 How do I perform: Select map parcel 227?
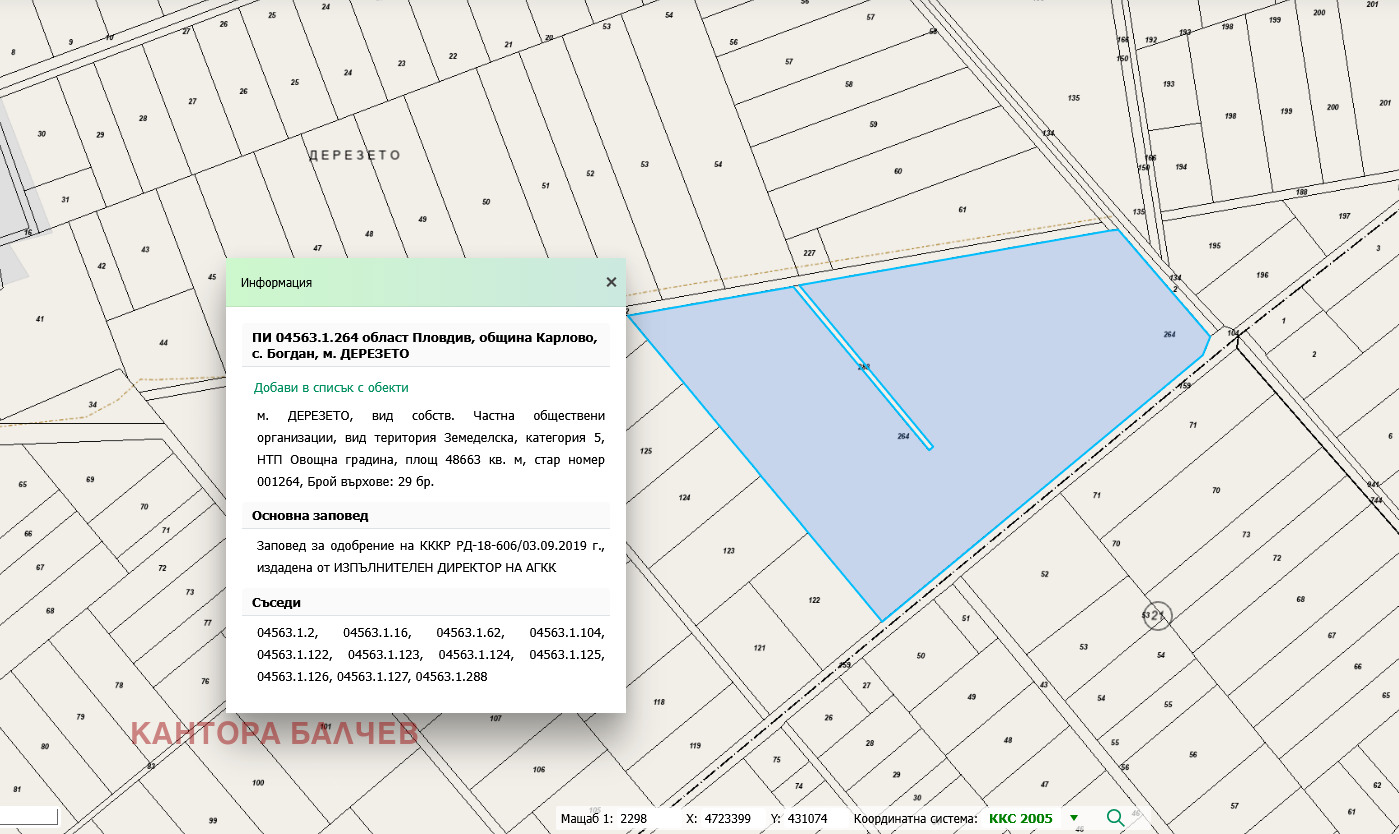(x=809, y=253)
